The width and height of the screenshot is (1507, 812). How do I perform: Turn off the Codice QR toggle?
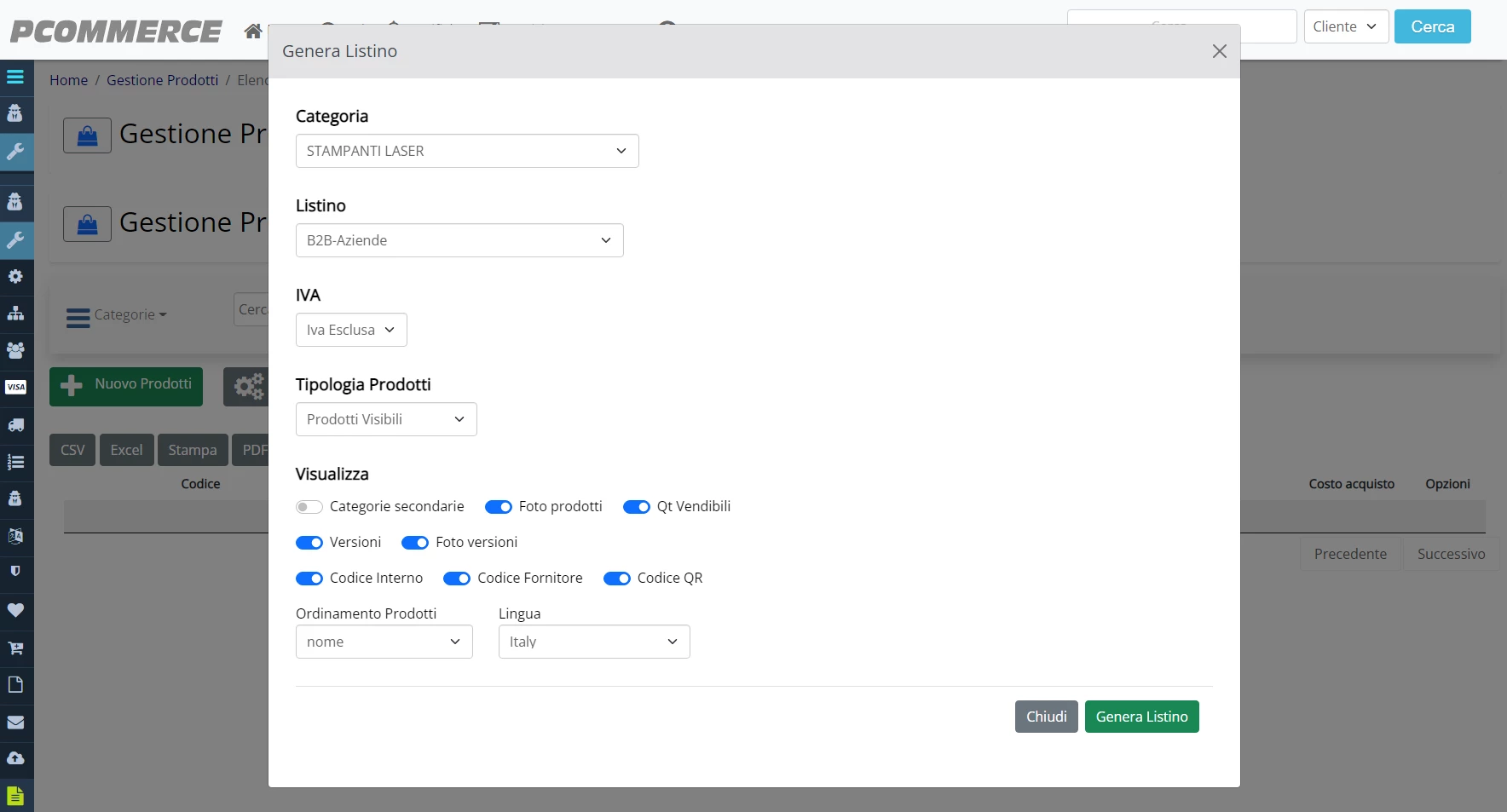[x=617, y=579]
